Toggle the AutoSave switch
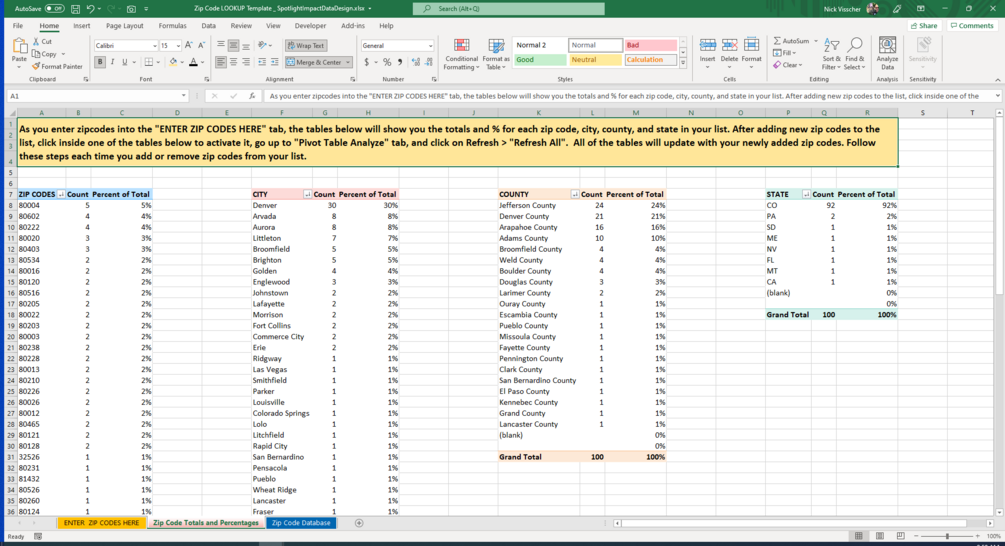1005x546 pixels. (x=54, y=9)
